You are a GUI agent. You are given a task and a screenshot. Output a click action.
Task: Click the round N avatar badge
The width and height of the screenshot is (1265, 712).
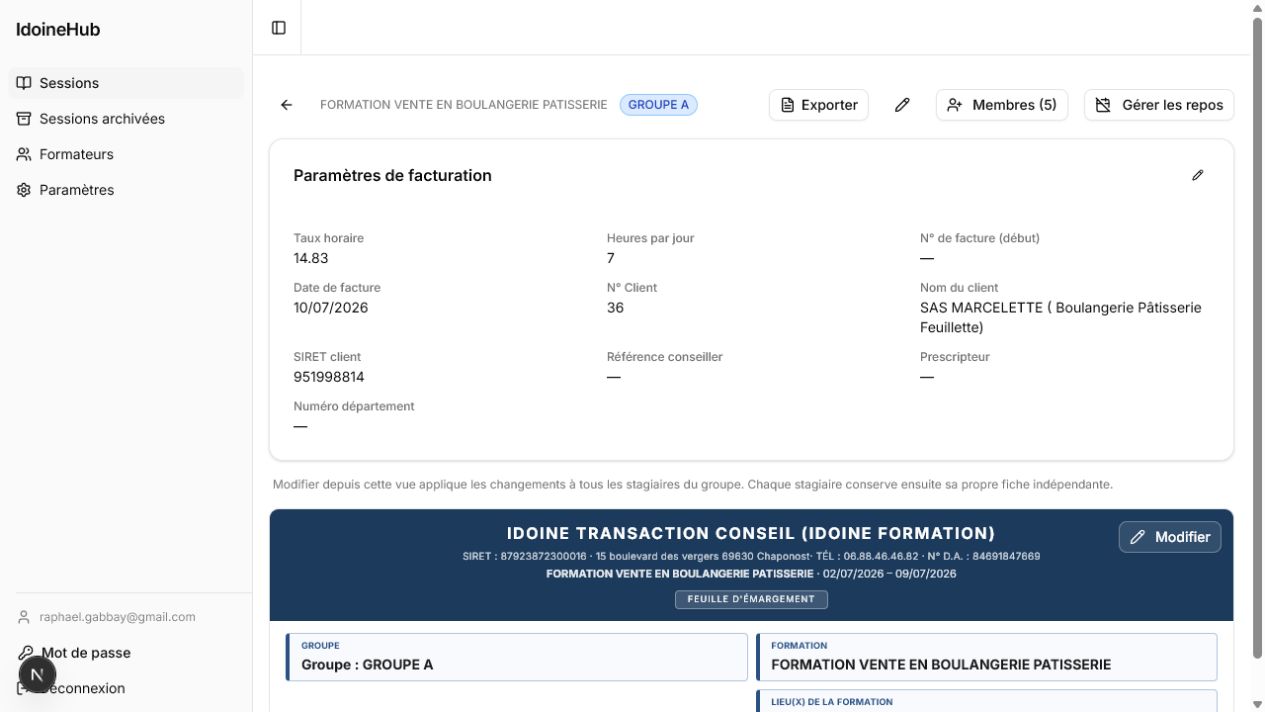37,675
